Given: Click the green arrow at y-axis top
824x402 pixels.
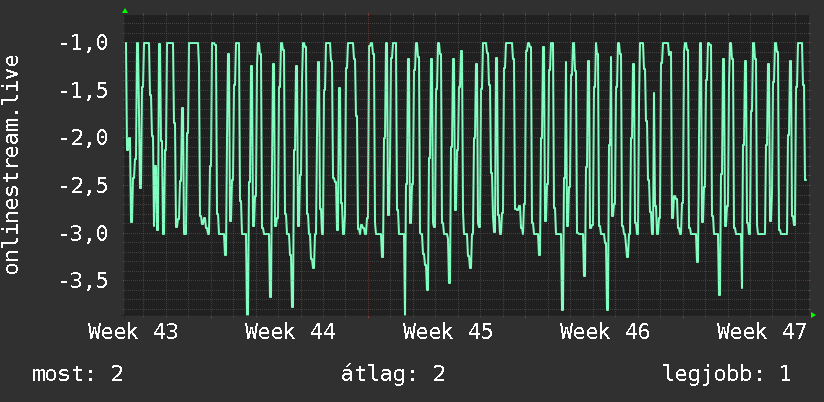Looking at the screenshot, I should point(125,11).
